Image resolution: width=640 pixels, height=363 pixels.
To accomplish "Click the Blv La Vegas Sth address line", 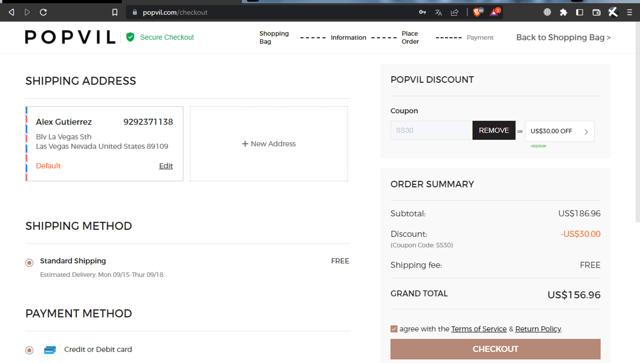I will [64, 137].
